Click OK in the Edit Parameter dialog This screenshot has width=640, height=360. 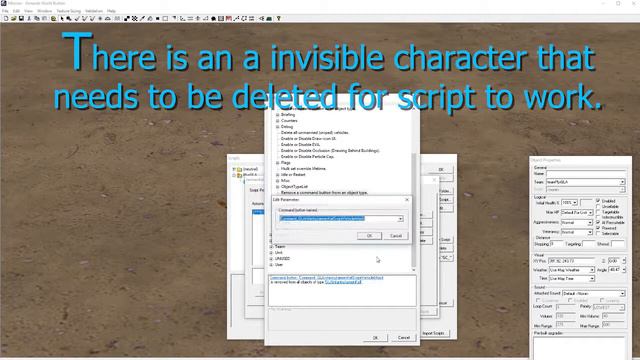pyautogui.click(x=369, y=236)
